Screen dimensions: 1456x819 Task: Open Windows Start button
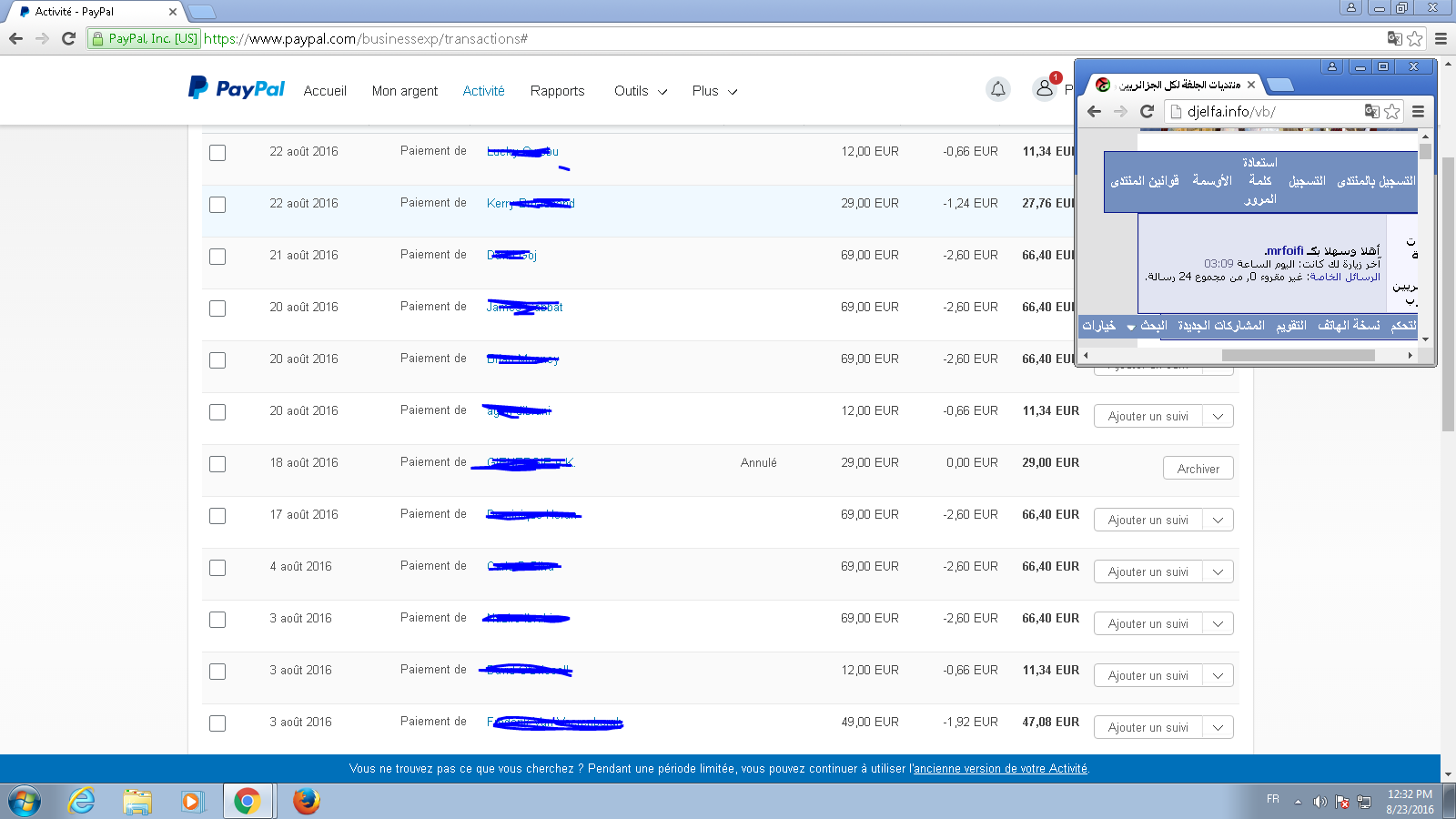tap(25, 802)
